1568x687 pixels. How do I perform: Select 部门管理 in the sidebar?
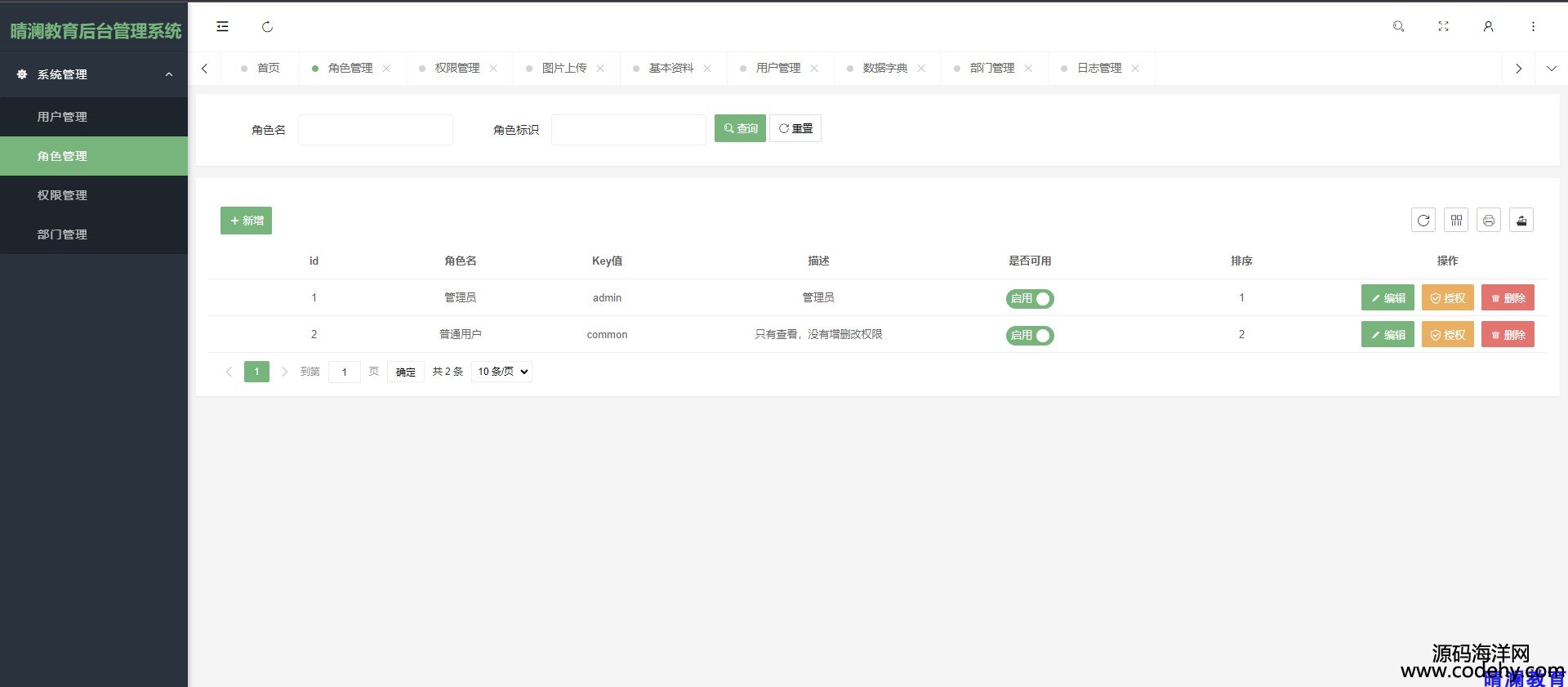(62, 234)
